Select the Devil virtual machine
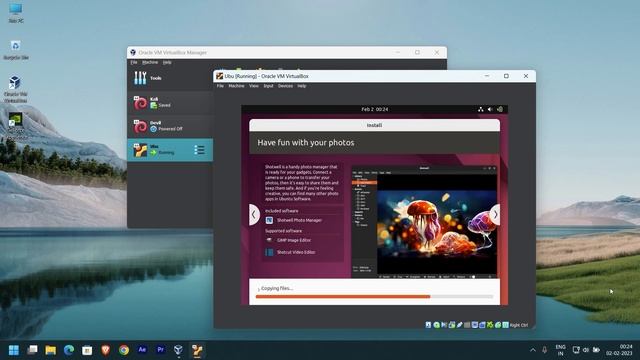Image resolution: width=640 pixels, height=360 pixels. click(170, 126)
